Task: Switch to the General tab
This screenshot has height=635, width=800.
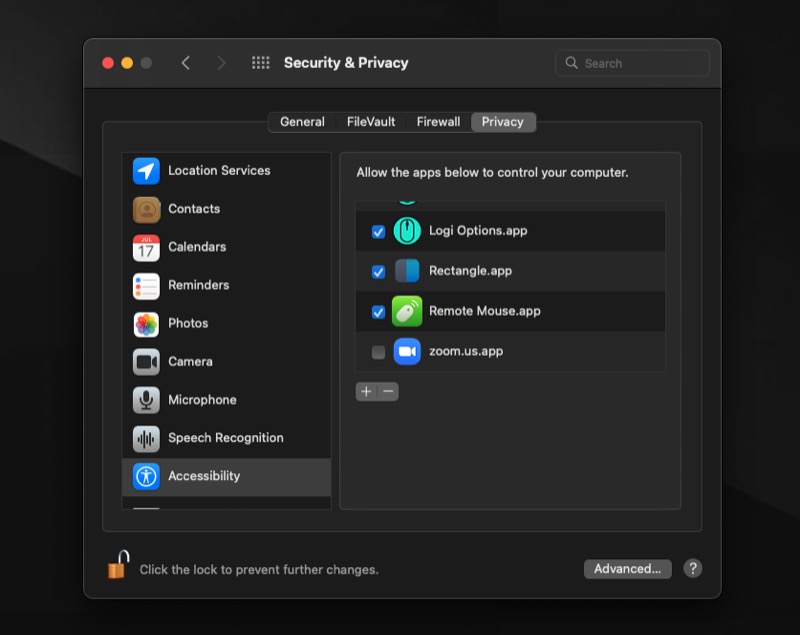Action: click(x=302, y=122)
